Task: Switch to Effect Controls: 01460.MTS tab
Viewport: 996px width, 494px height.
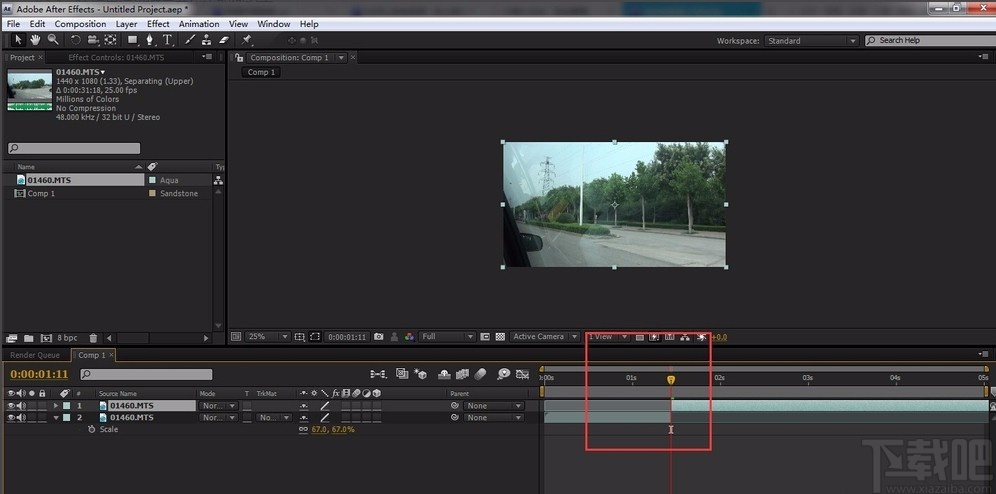Action: click(x=116, y=57)
